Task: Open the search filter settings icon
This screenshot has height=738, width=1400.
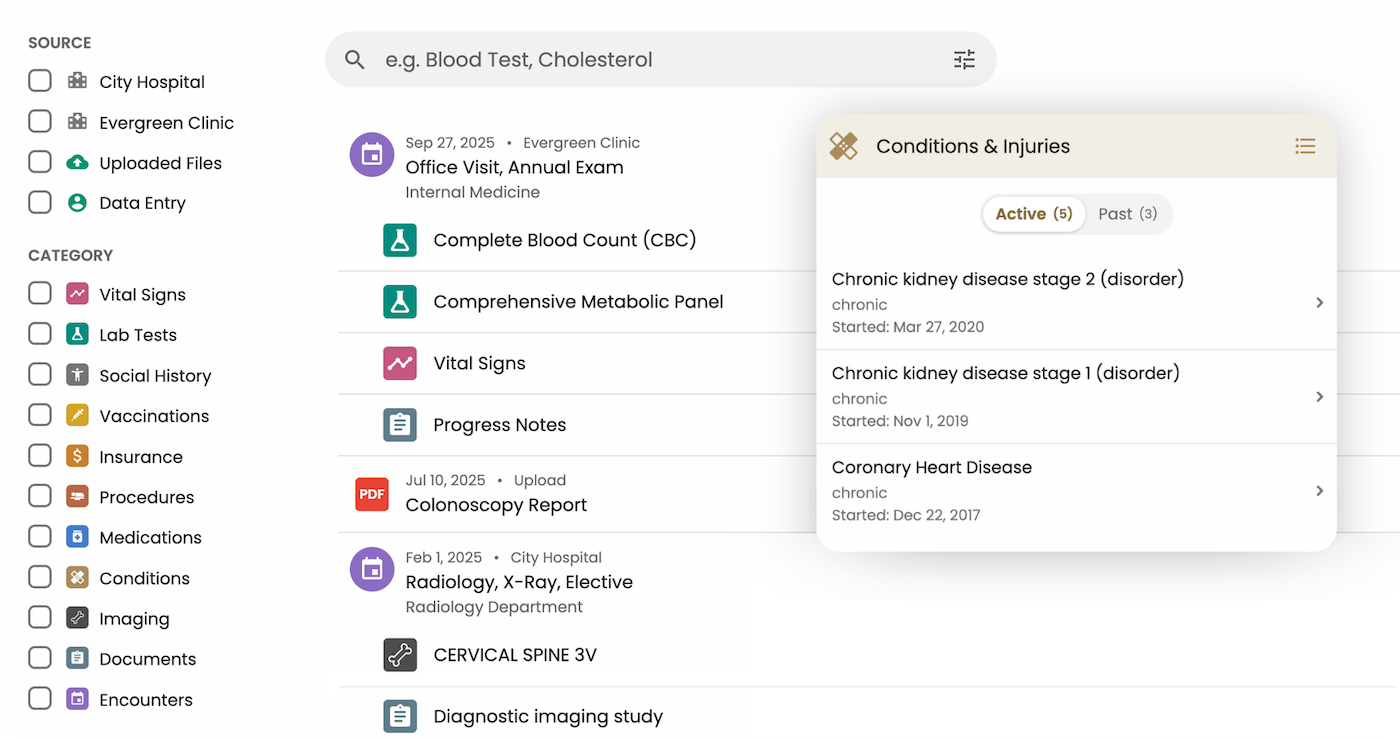Action: pos(964,59)
